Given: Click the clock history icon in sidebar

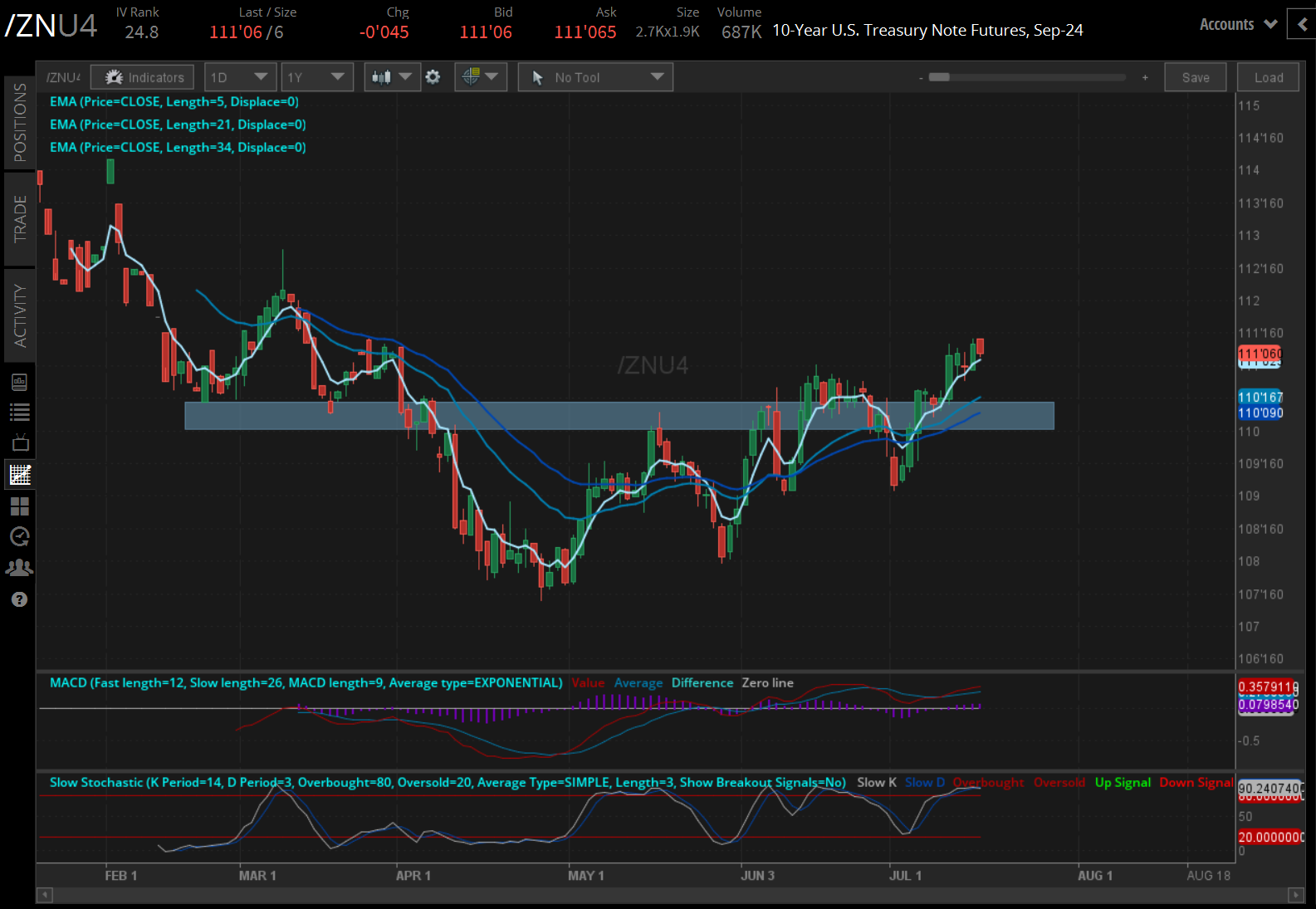Looking at the screenshot, I should (x=20, y=537).
